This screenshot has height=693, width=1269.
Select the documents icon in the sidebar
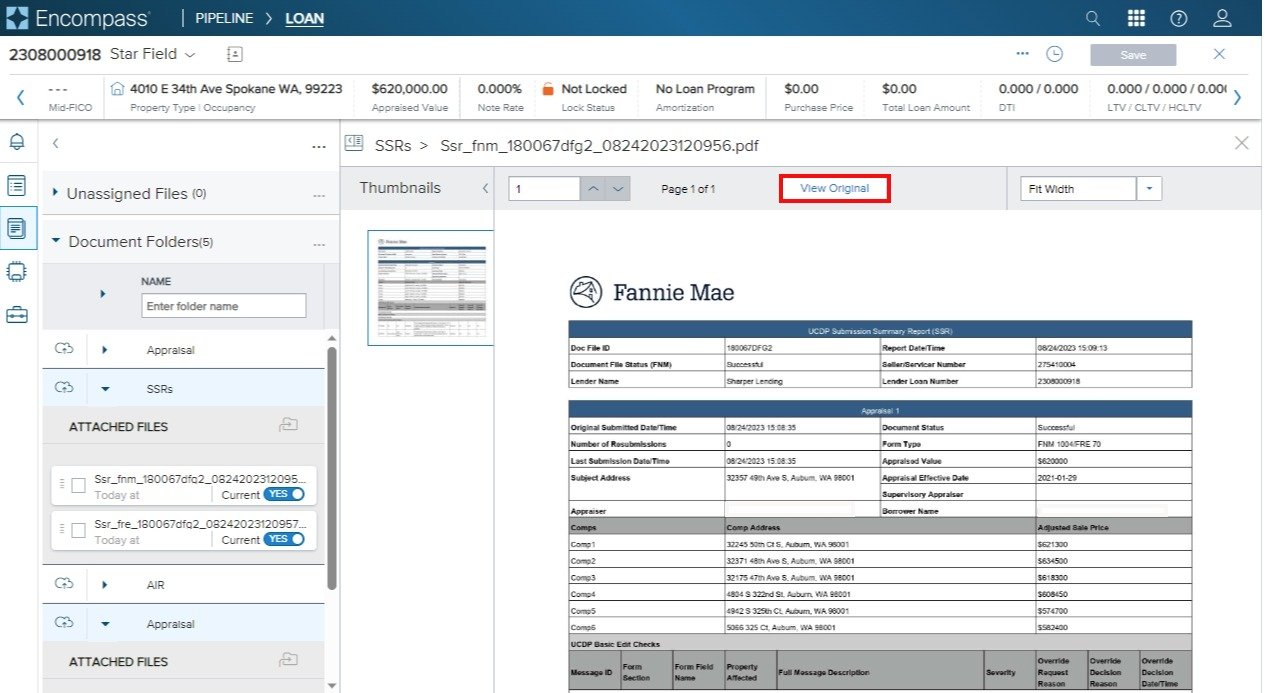[17, 228]
